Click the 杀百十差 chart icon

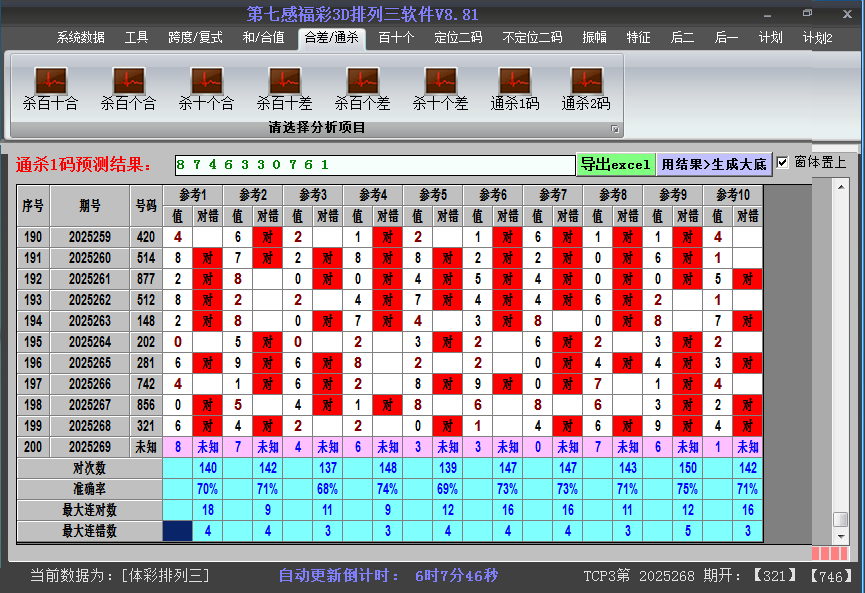[x=284, y=88]
